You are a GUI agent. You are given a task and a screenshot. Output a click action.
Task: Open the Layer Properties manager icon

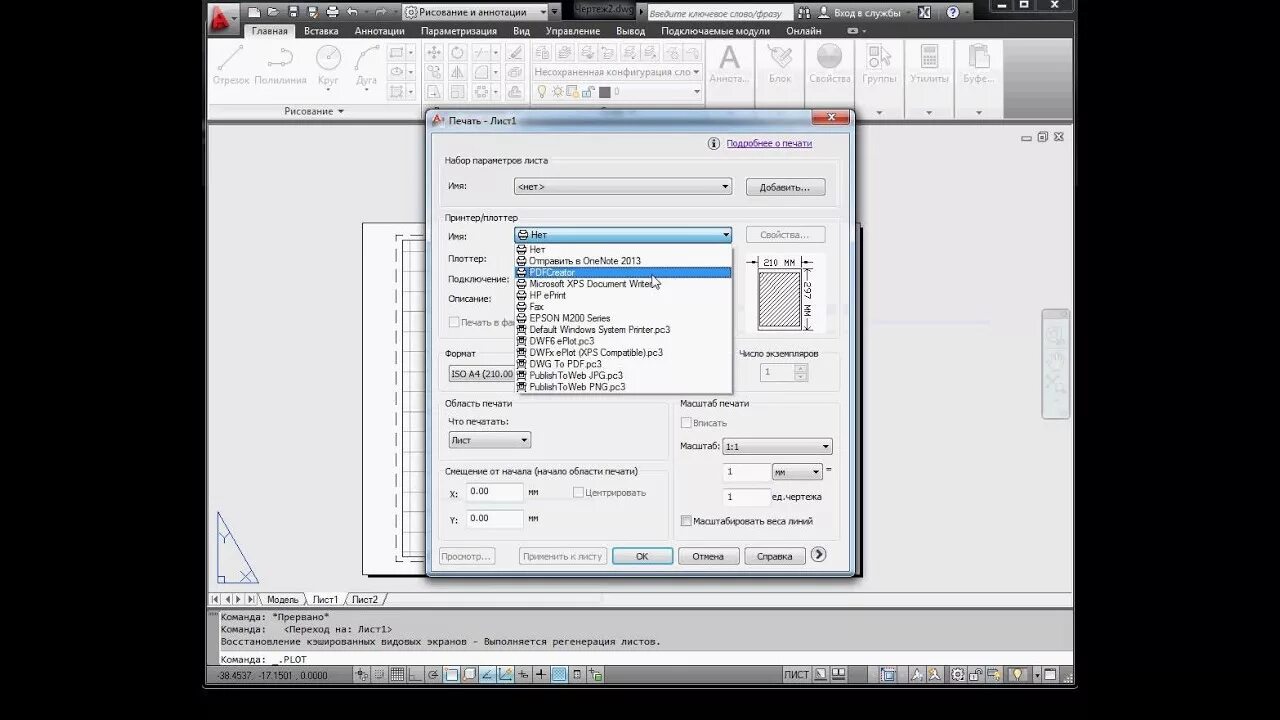pos(544,53)
